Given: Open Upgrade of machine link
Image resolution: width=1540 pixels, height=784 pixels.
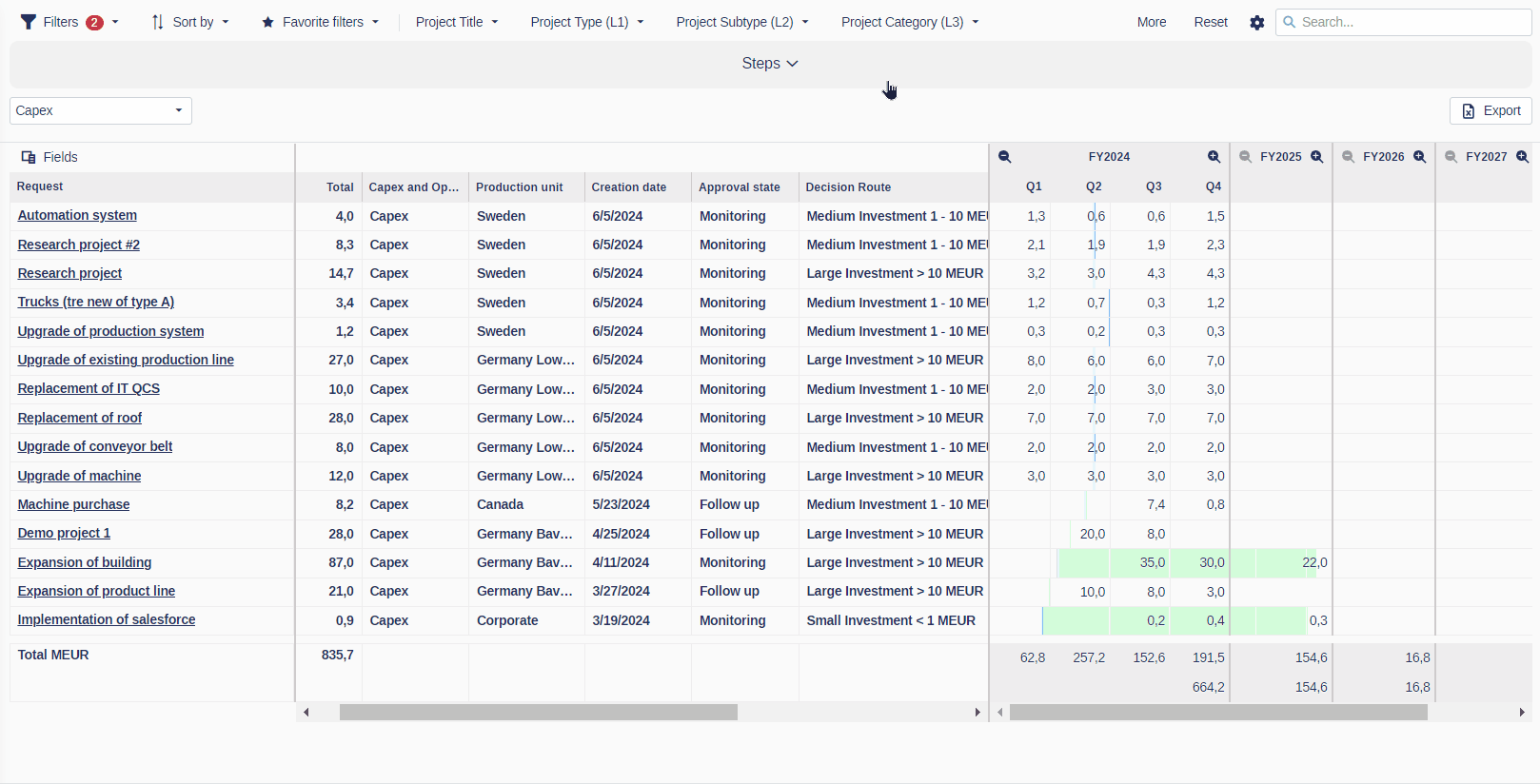Looking at the screenshot, I should pos(79,476).
